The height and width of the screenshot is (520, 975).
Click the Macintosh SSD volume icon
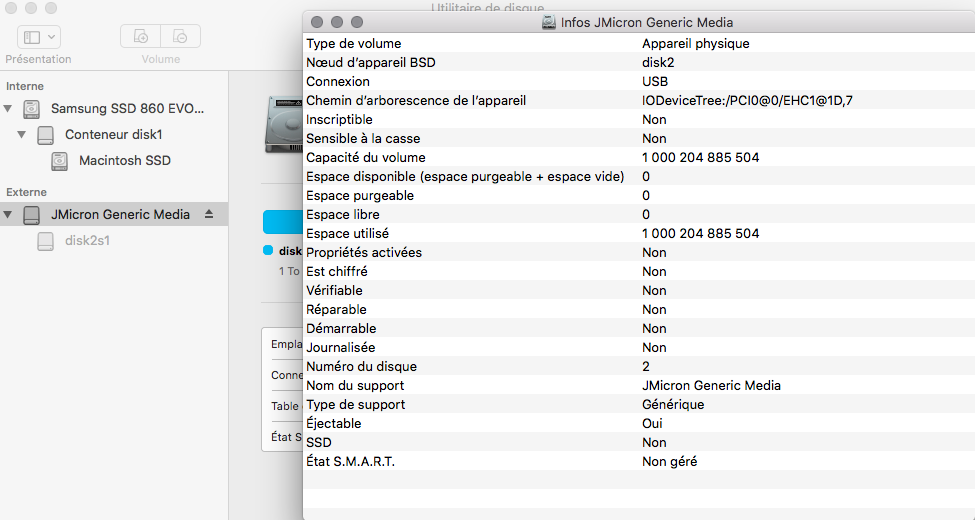click(x=60, y=160)
